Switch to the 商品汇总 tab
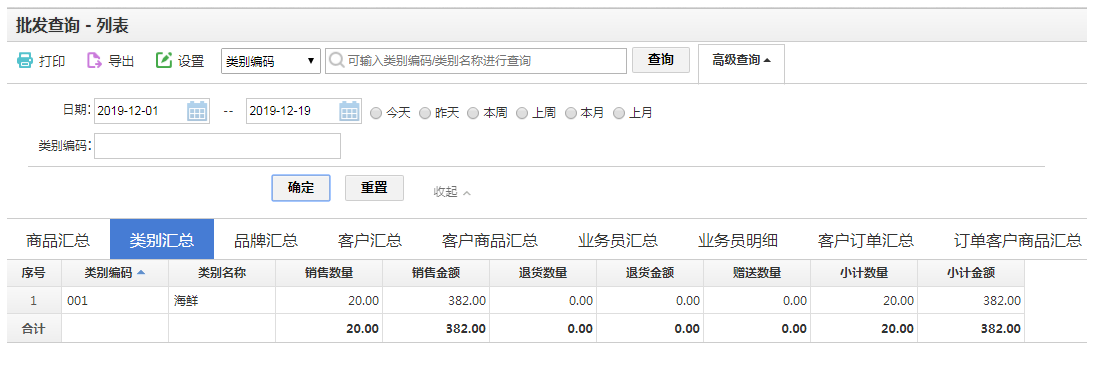The width and height of the screenshot is (1093, 374). 58,240
